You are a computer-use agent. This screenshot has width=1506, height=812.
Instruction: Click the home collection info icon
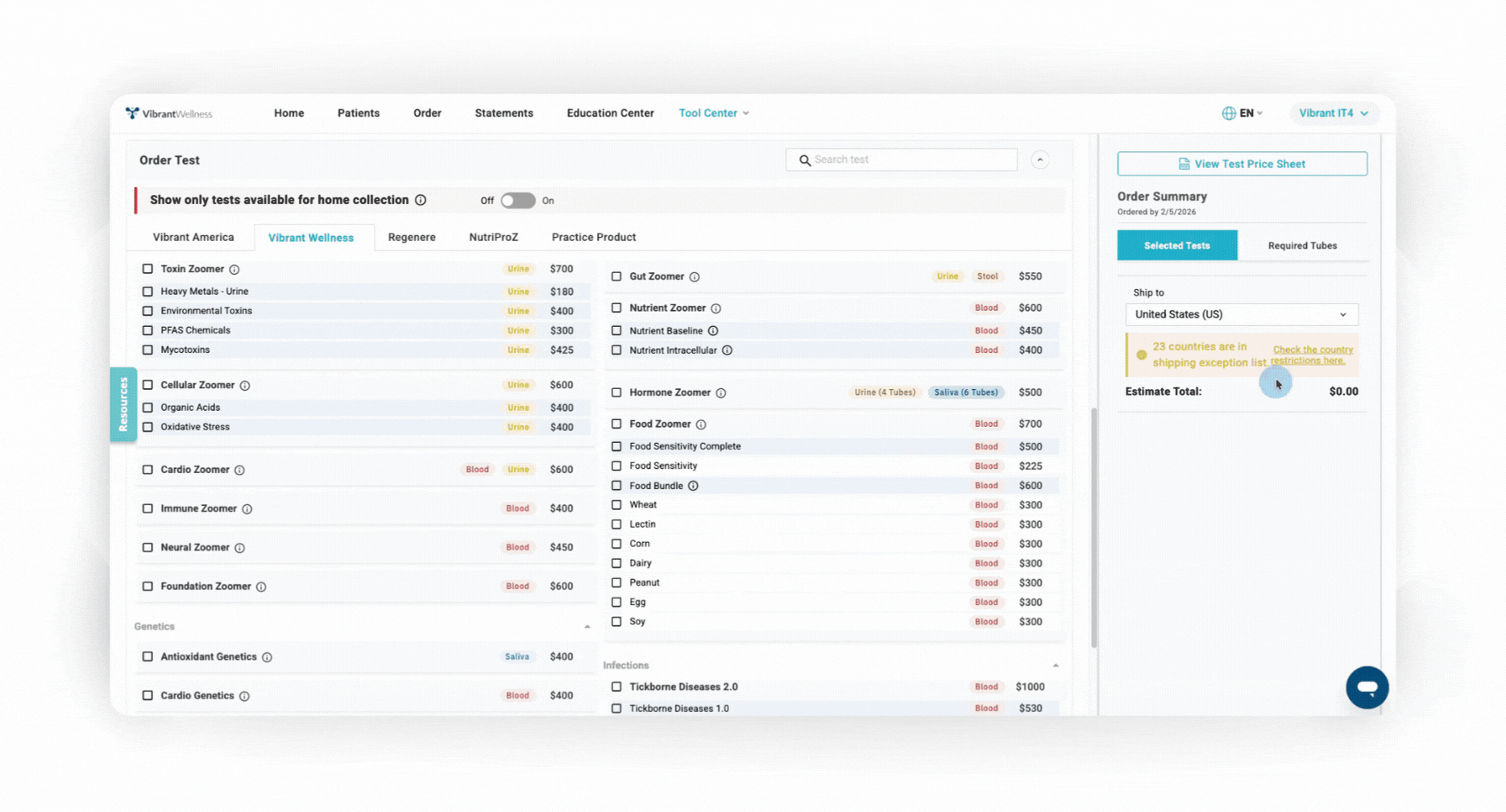point(421,201)
